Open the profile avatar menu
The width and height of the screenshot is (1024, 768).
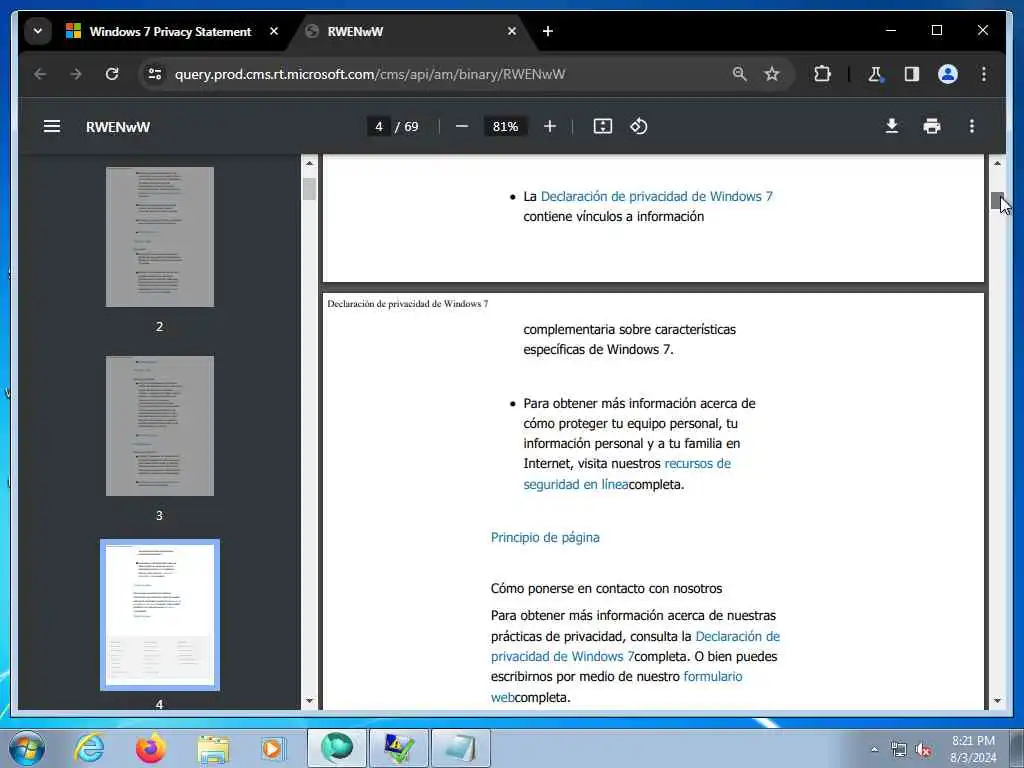point(948,74)
